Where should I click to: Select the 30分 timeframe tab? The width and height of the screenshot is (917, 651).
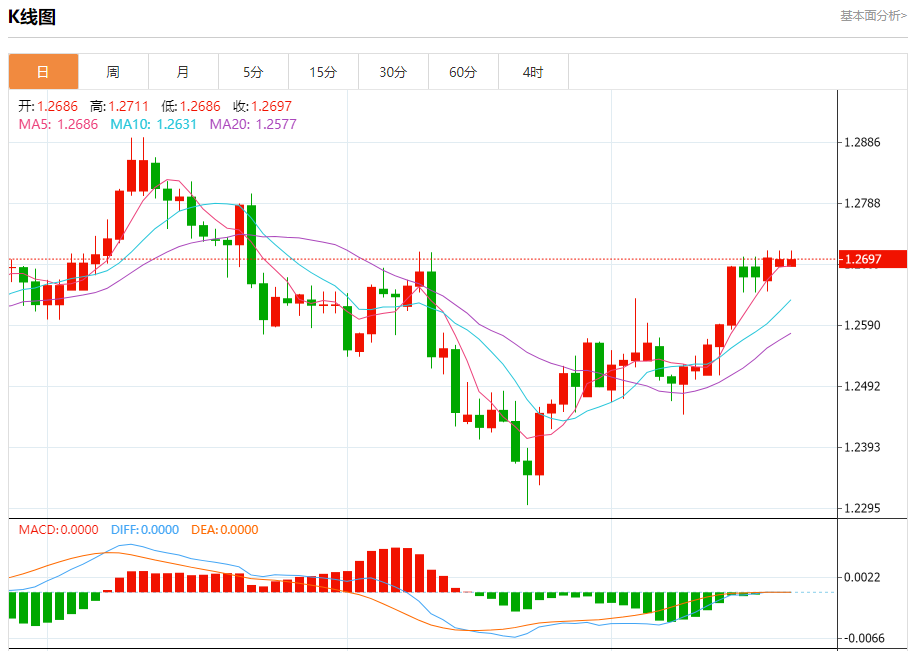[394, 72]
